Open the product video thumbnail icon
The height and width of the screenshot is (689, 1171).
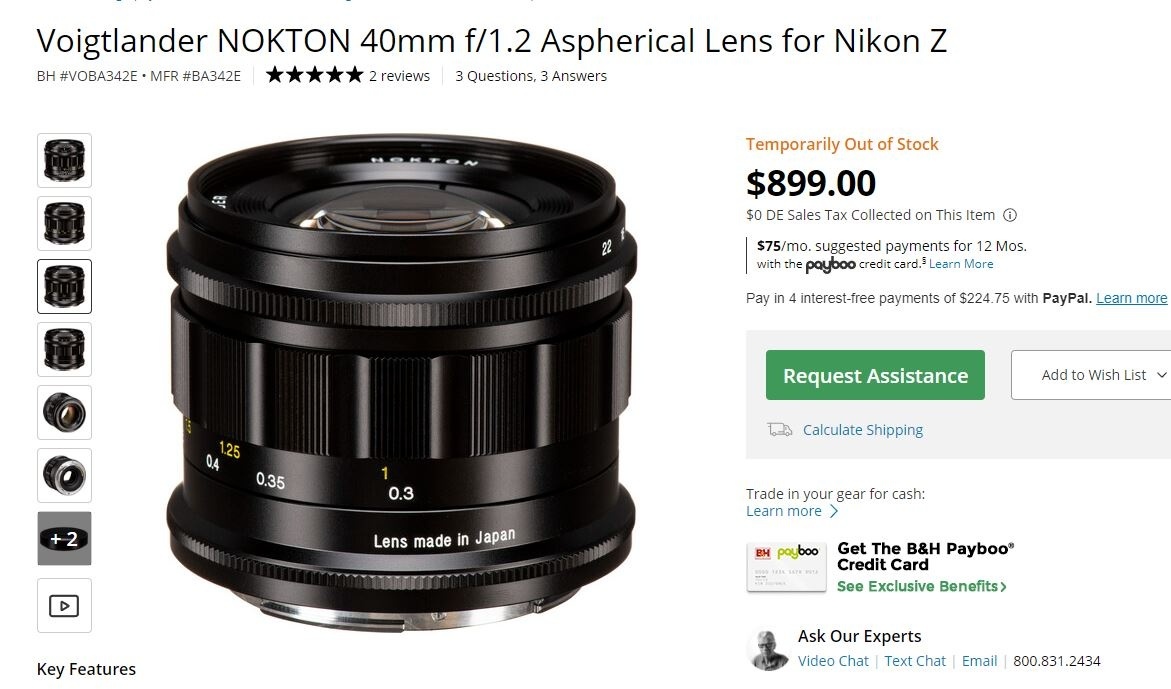point(64,605)
